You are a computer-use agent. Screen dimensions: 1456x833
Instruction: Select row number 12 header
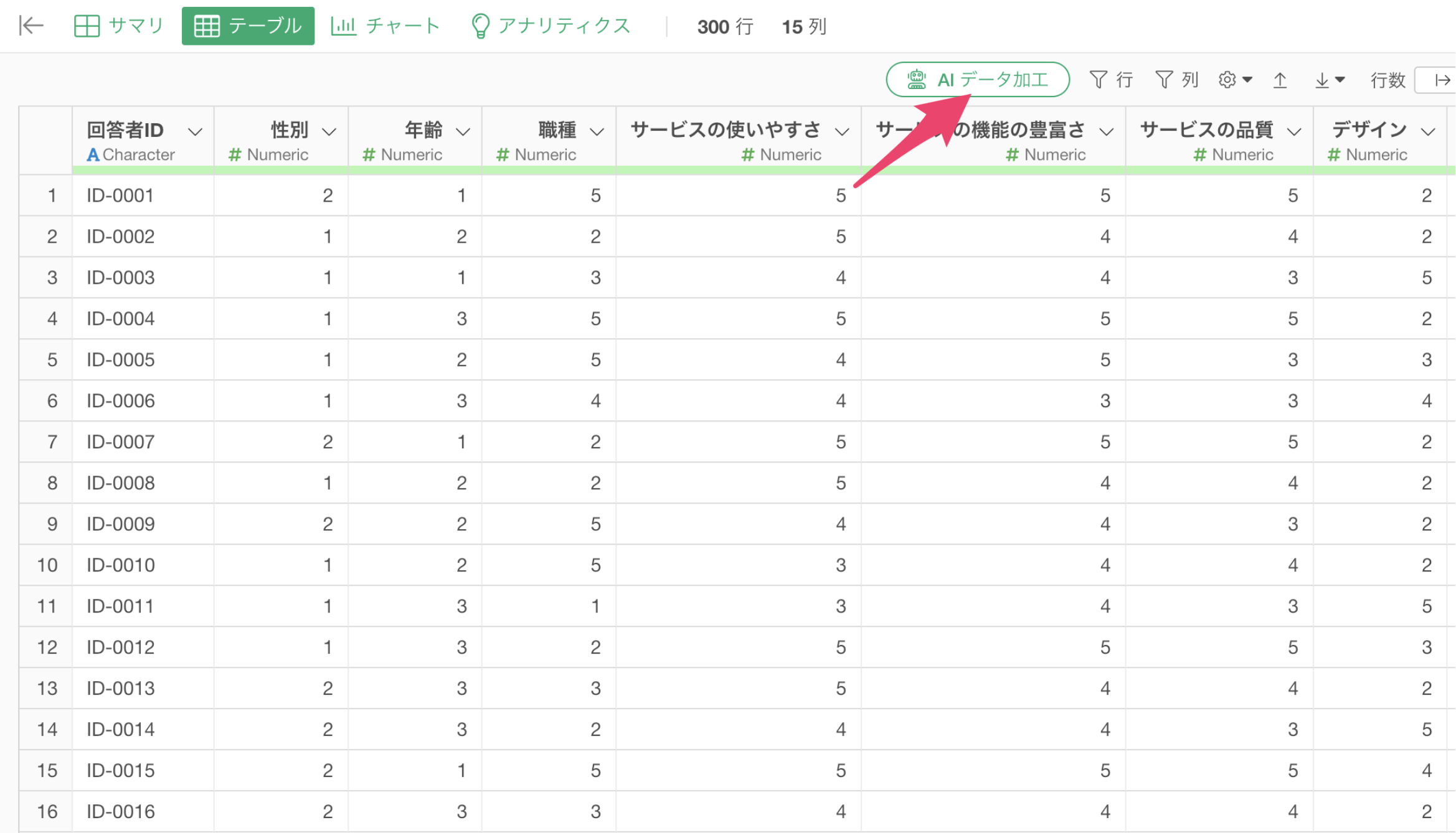[x=46, y=647]
